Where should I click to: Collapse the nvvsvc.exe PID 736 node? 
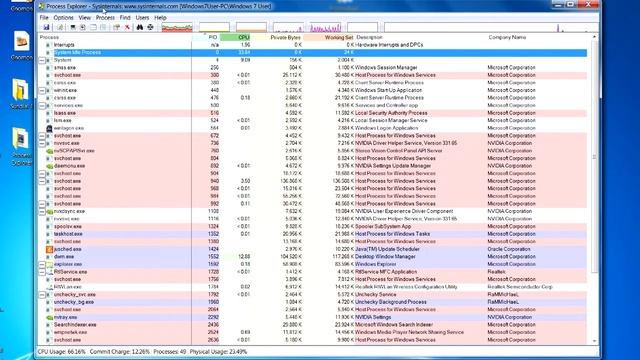(x=42, y=143)
